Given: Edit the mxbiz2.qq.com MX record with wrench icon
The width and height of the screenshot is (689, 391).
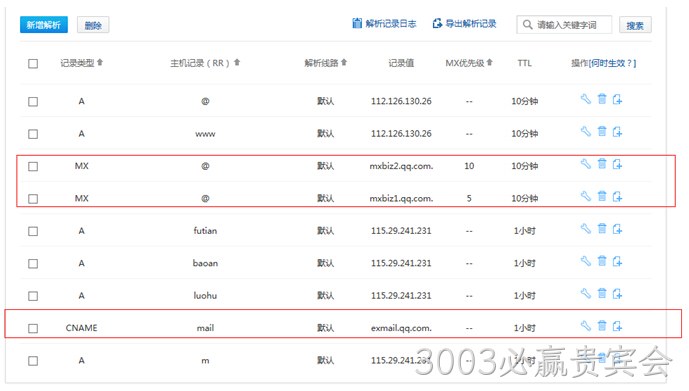Looking at the screenshot, I should (x=586, y=164).
